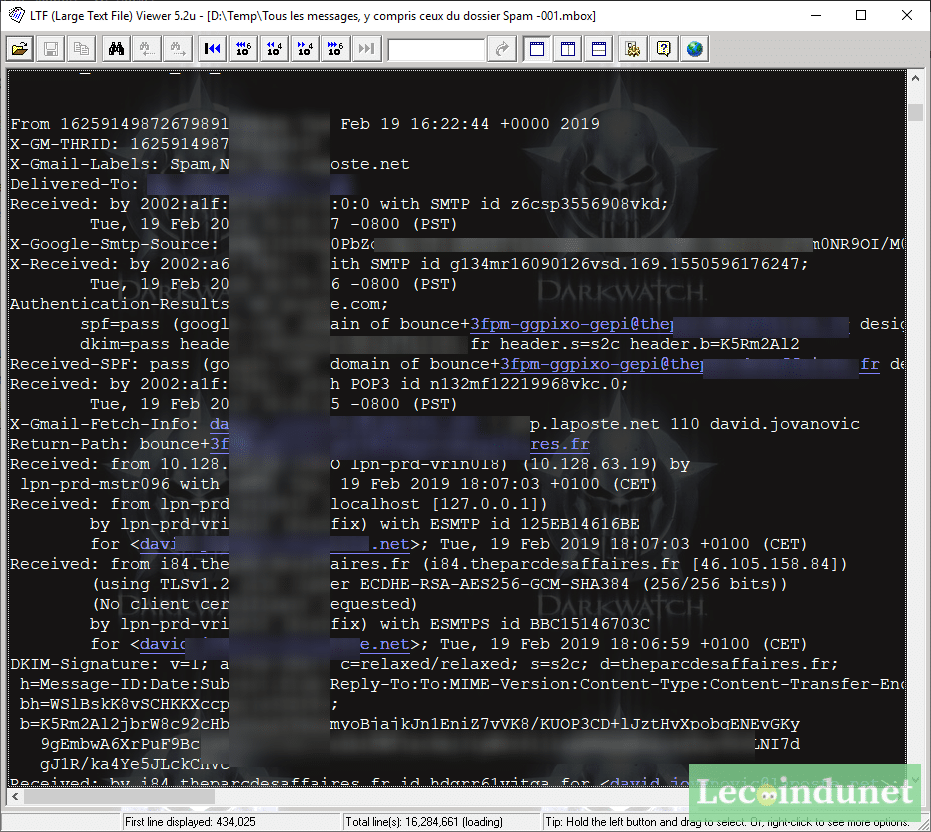Screen dimensions: 931x832
Task: Click the horizontal scrollbar left arrow
Action: (x=15, y=797)
